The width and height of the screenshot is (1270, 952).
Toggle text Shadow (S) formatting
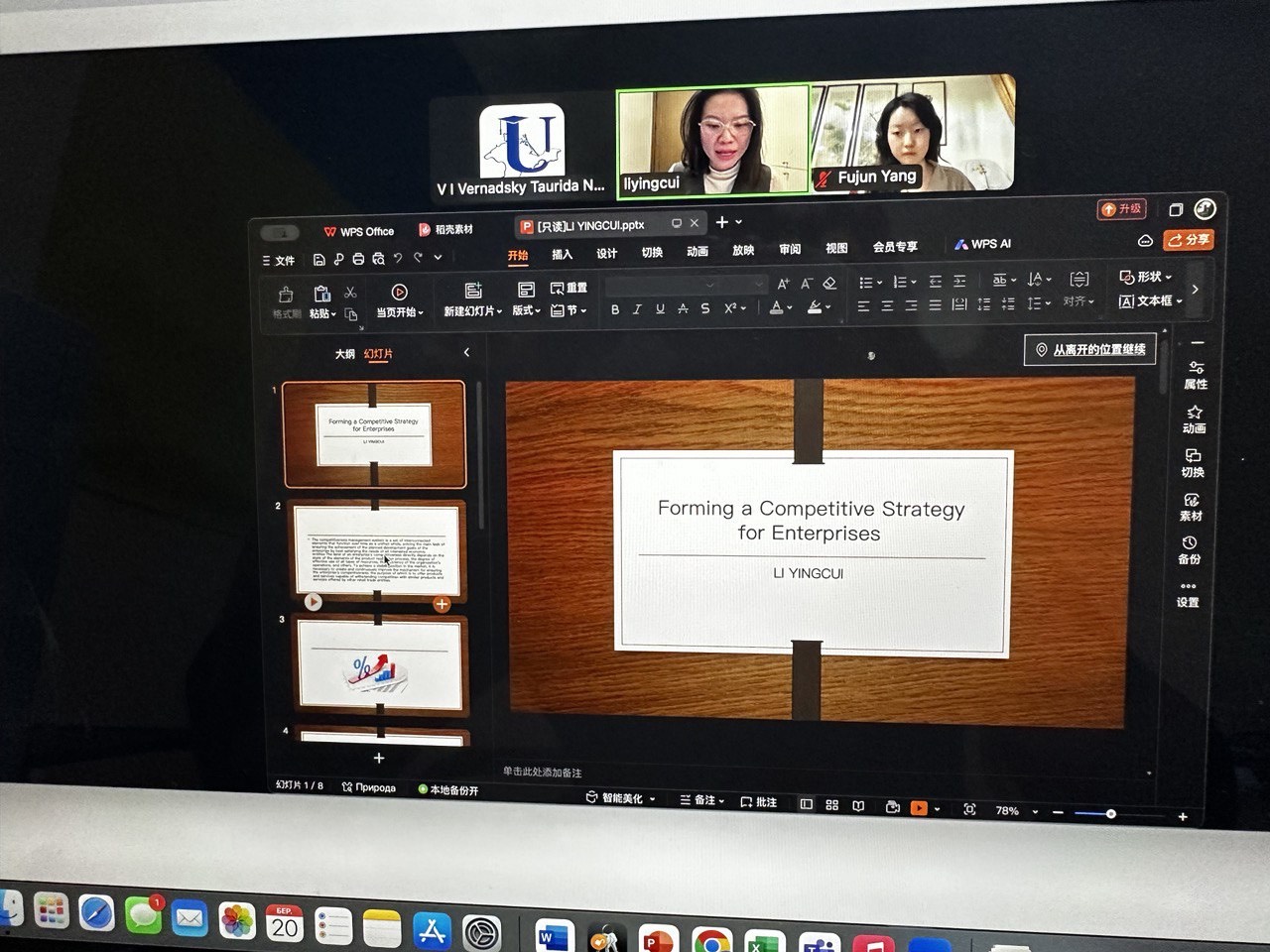[x=704, y=308]
